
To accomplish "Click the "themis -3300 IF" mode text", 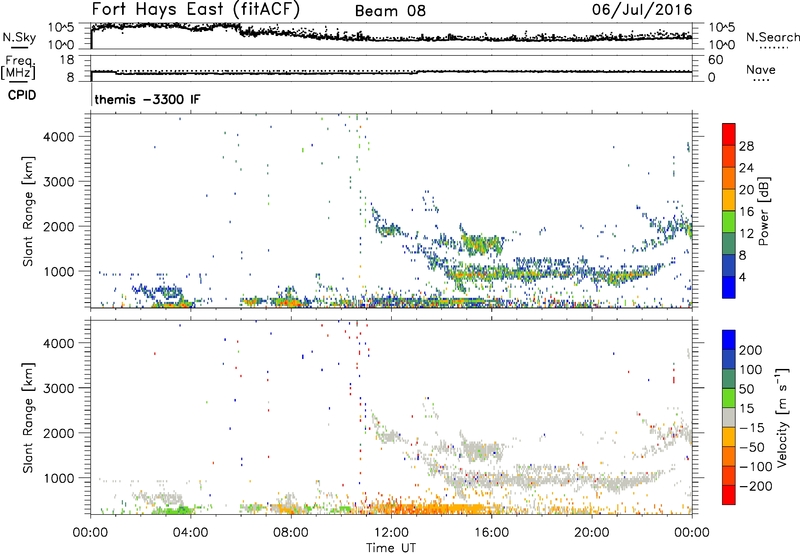I will (x=147, y=99).
